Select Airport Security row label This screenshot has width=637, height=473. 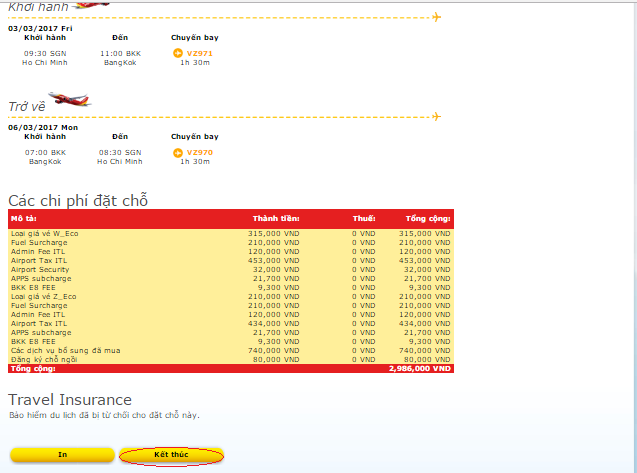point(40,269)
